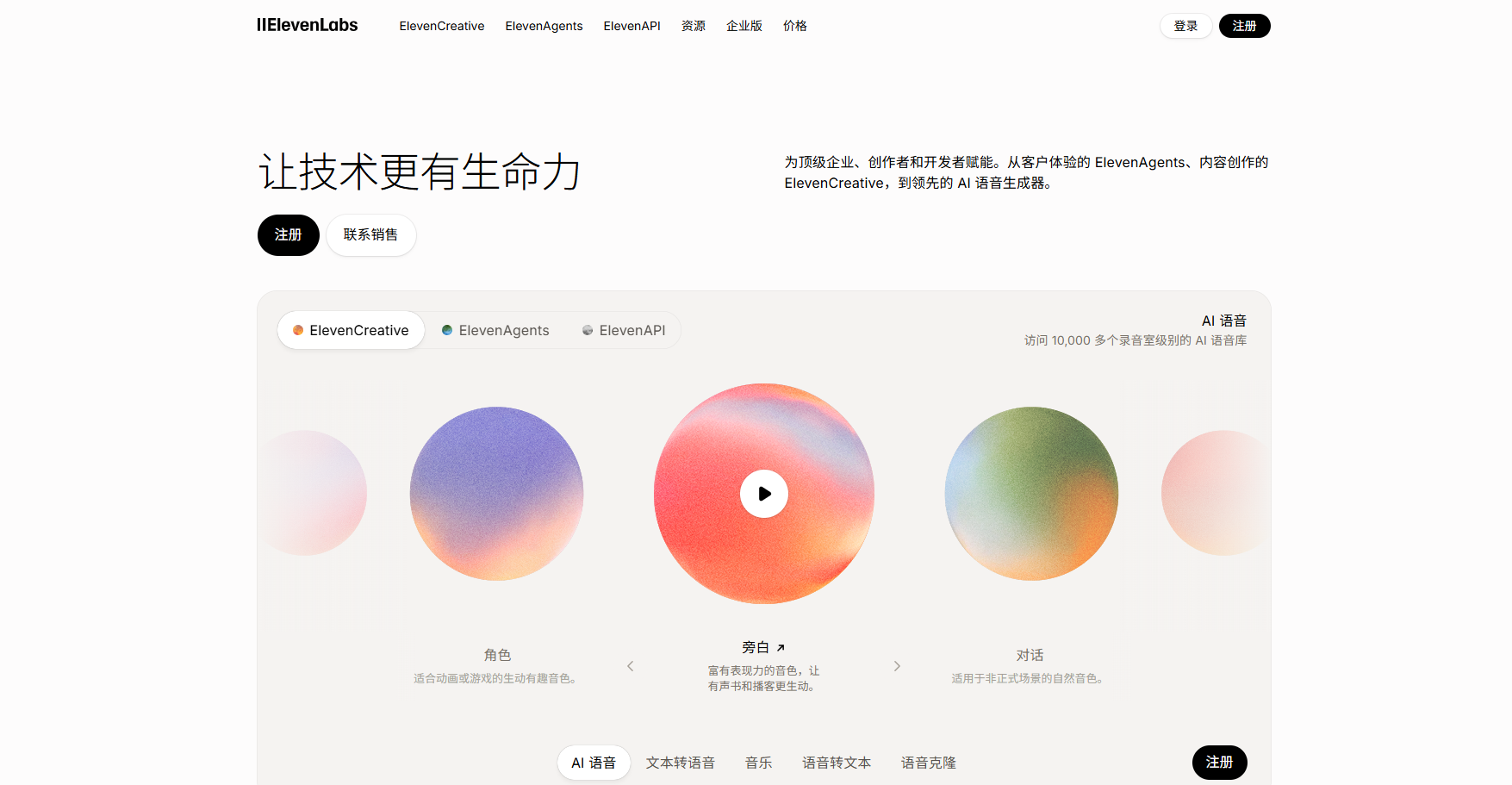Open the 旁白 voice link
The width and height of the screenshot is (1512, 785).
[x=763, y=647]
